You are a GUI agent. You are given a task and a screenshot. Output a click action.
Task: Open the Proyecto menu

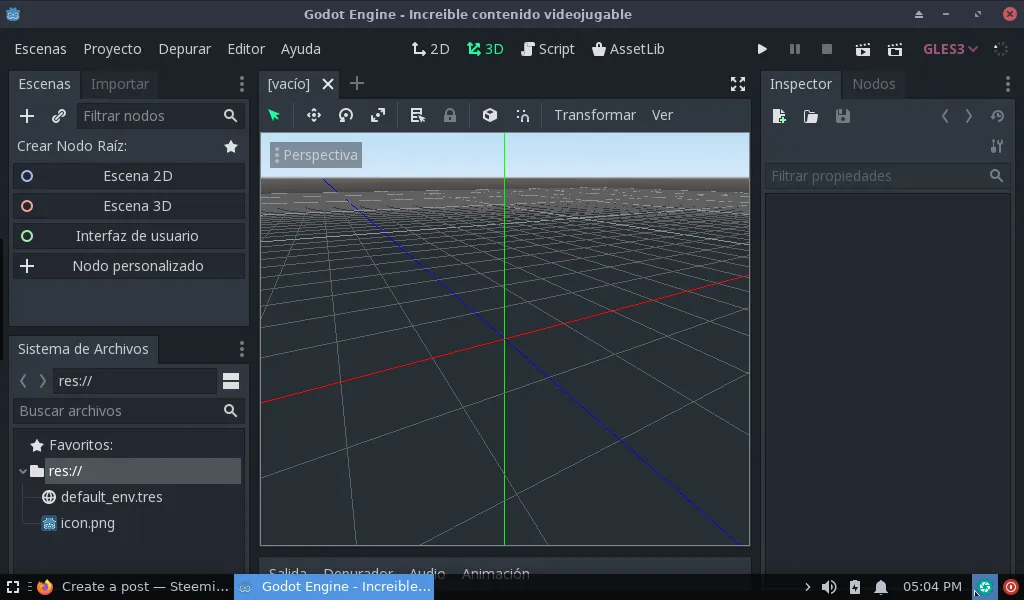(x=112, y=49)
